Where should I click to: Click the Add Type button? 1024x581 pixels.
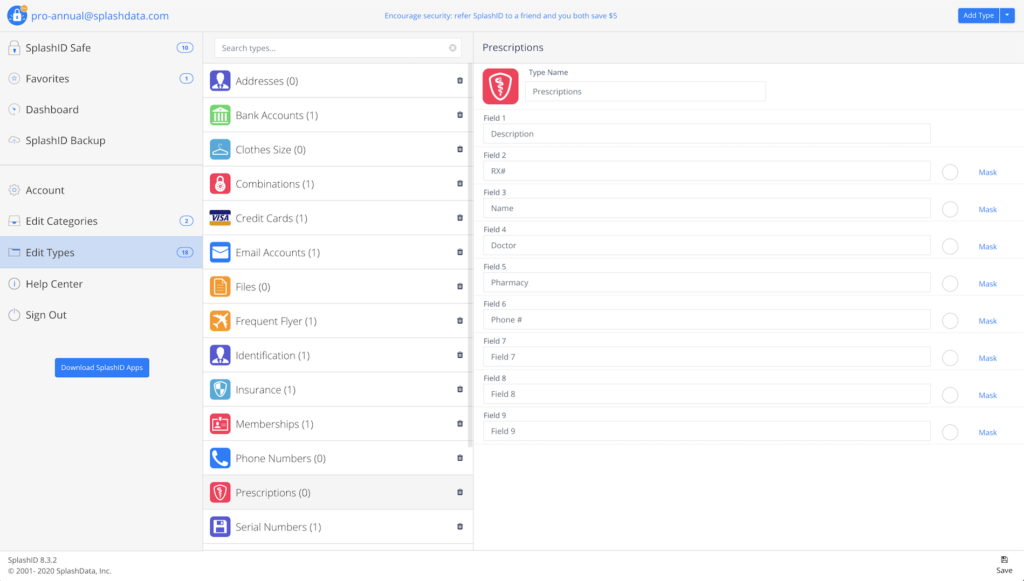977,15
